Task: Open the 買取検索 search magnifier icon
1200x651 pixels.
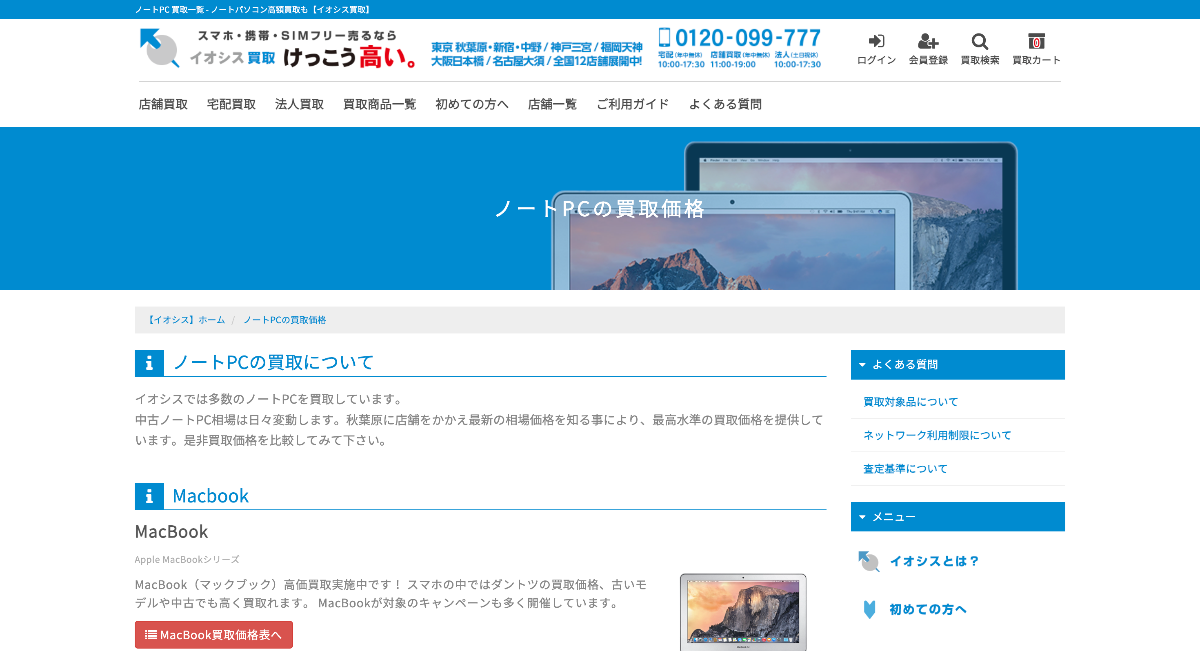Action: coord(980,41)
